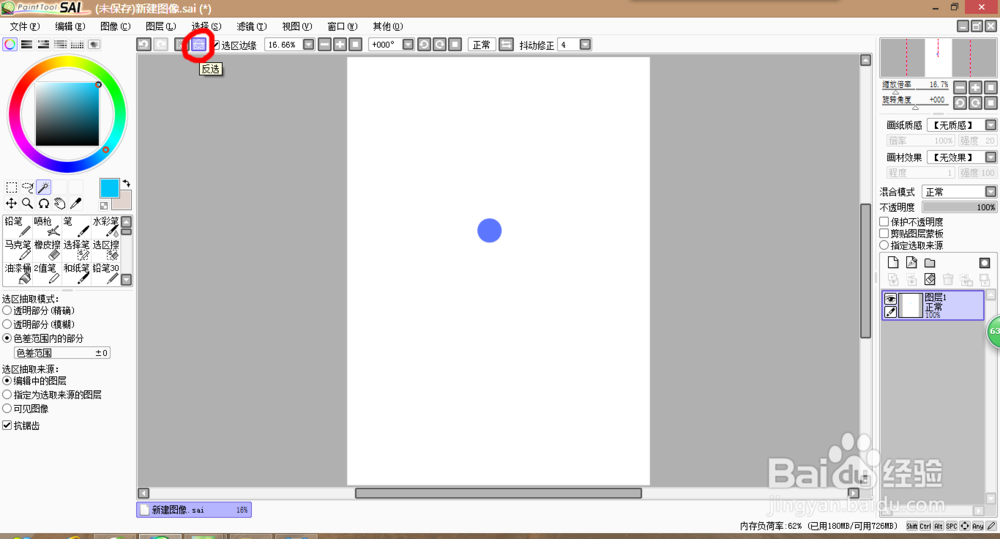Select the rotate view tool
Screen dimensions: 1000x539
[43, 203]
